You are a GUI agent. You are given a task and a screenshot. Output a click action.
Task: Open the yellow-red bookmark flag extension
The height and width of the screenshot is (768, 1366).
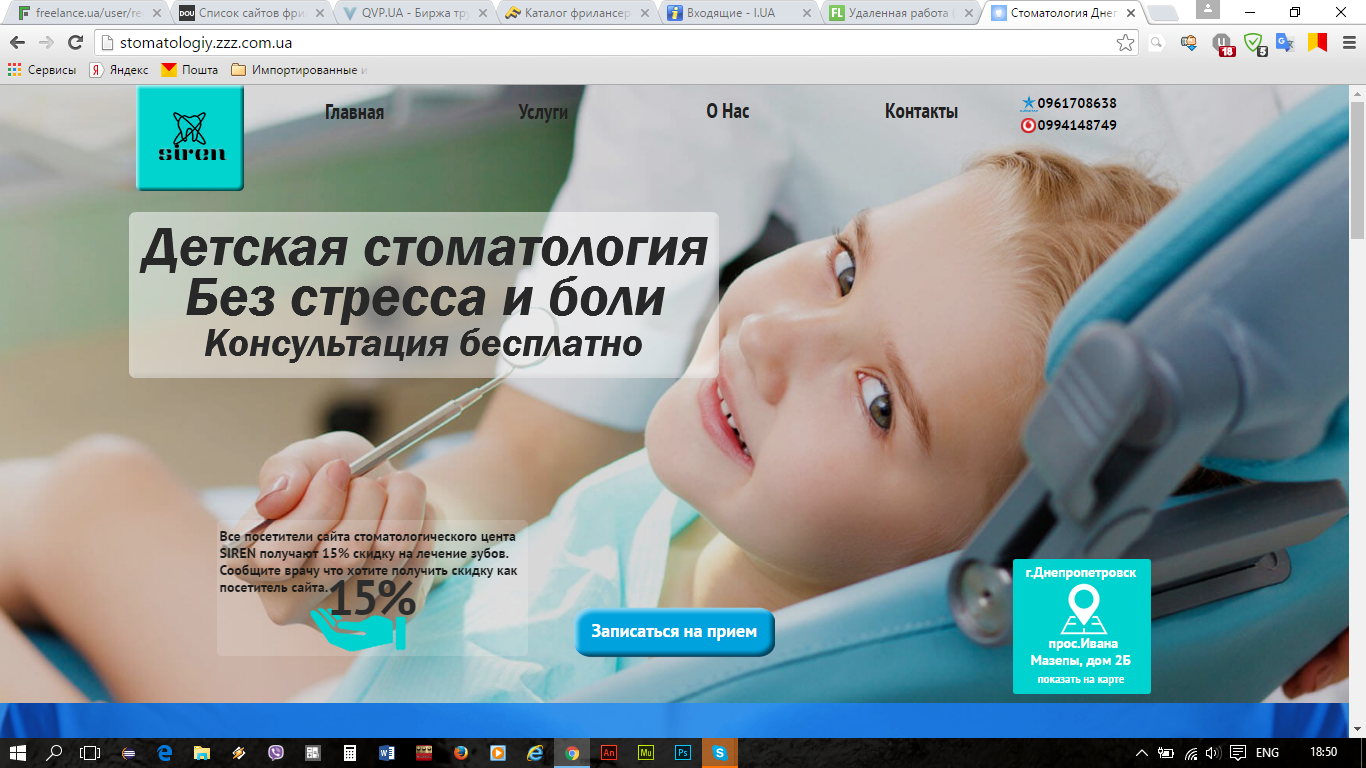click(1318, 43)
